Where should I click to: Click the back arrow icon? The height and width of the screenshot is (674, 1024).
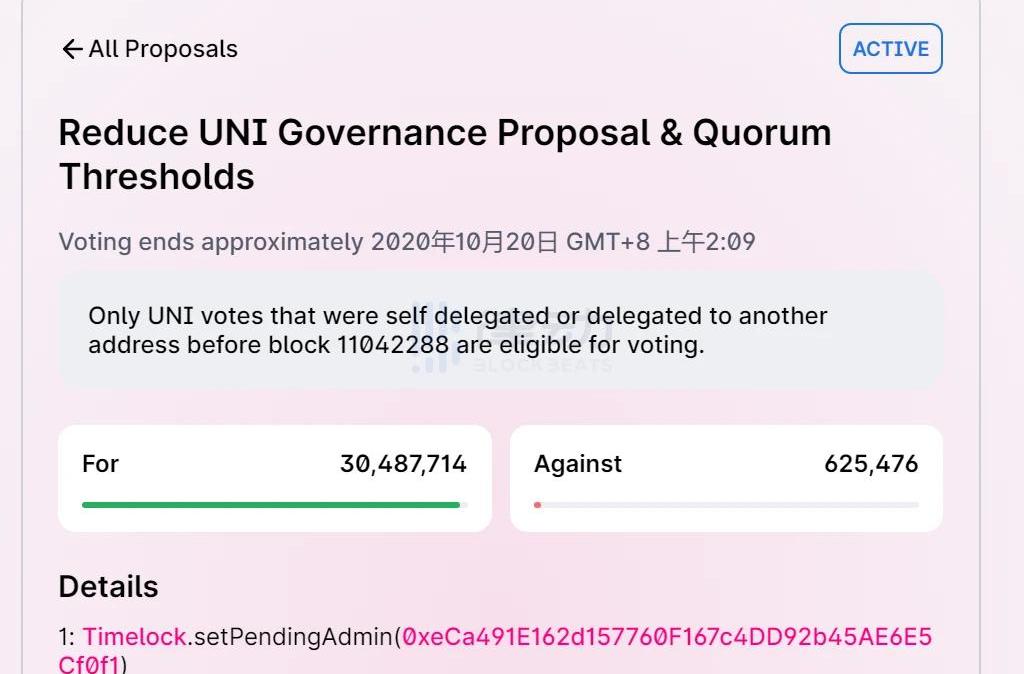pos(71,49)
